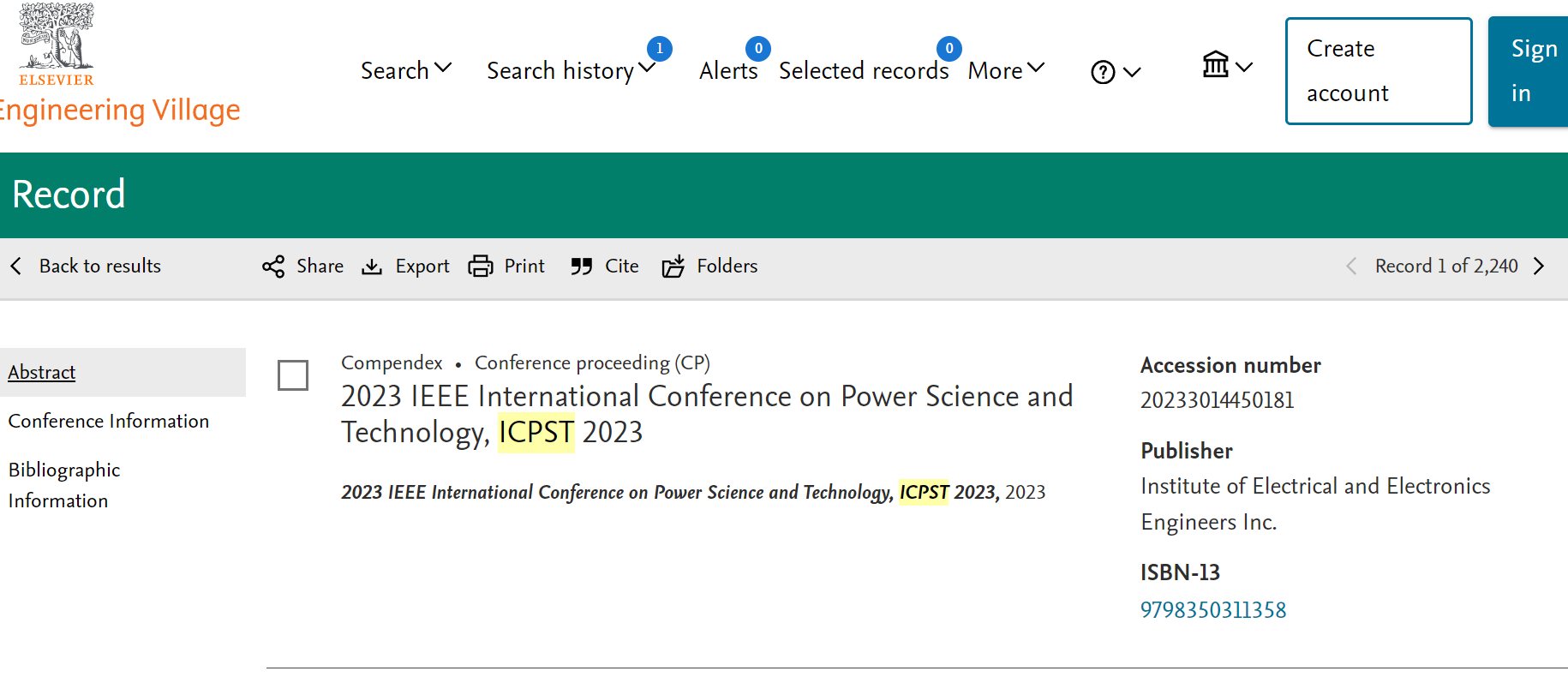The width and height of the screenshot is (1568, 695).
Task: Open the help question mark icon
Action: pos(1103,72)
